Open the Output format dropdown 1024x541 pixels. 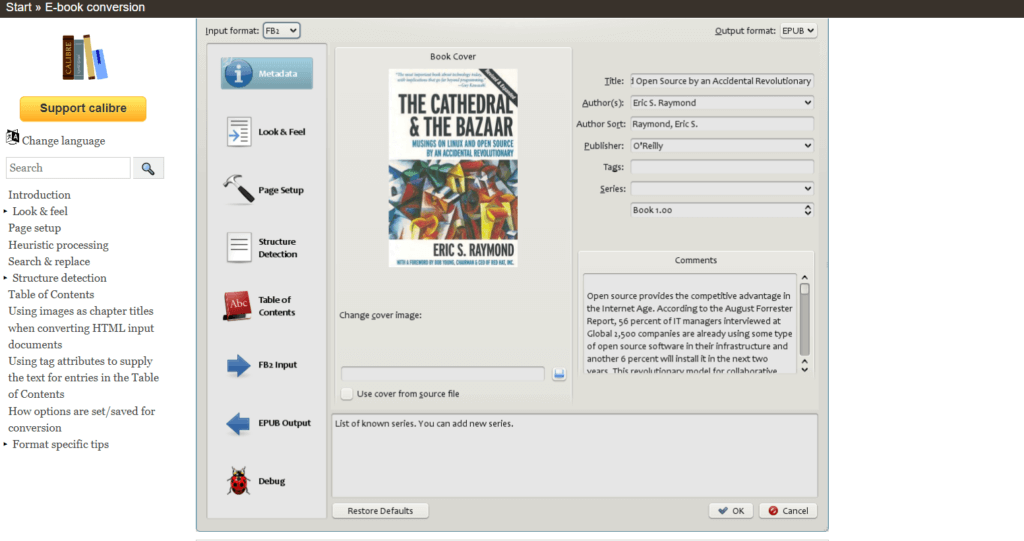click(x=798, y=31)
